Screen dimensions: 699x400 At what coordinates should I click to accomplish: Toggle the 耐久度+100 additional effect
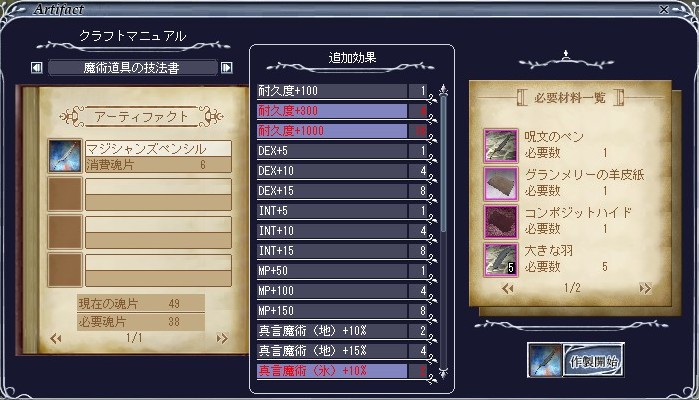click(x=342, y=91)
